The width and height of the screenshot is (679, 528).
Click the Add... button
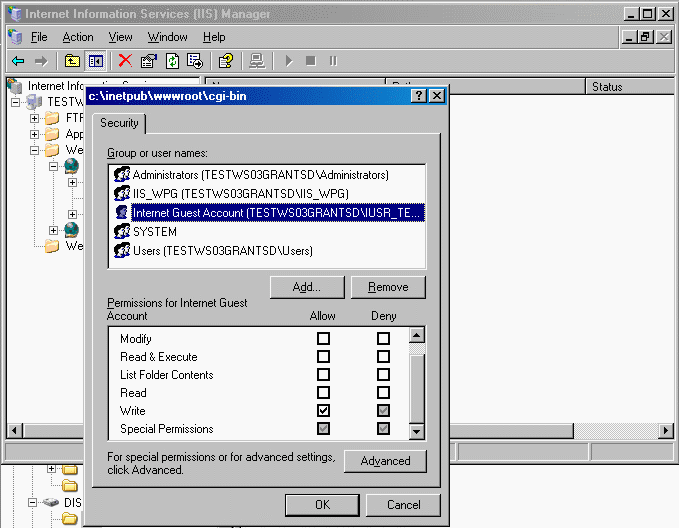307,287
